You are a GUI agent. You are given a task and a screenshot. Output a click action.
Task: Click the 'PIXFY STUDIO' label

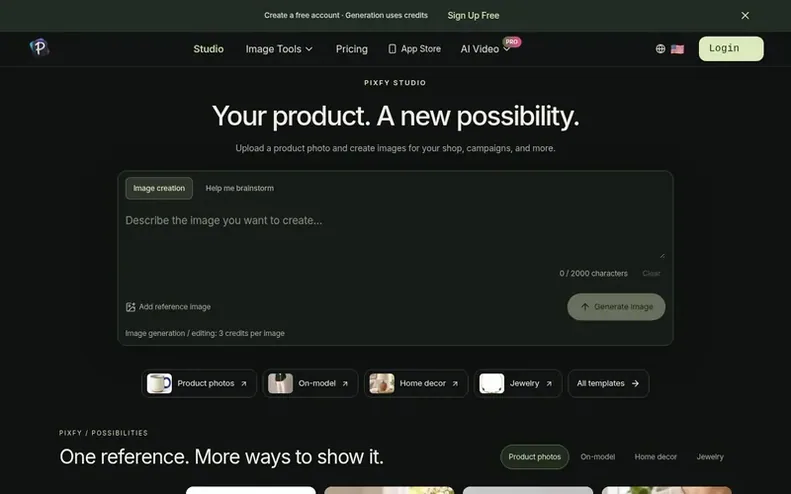pos(395,83)
